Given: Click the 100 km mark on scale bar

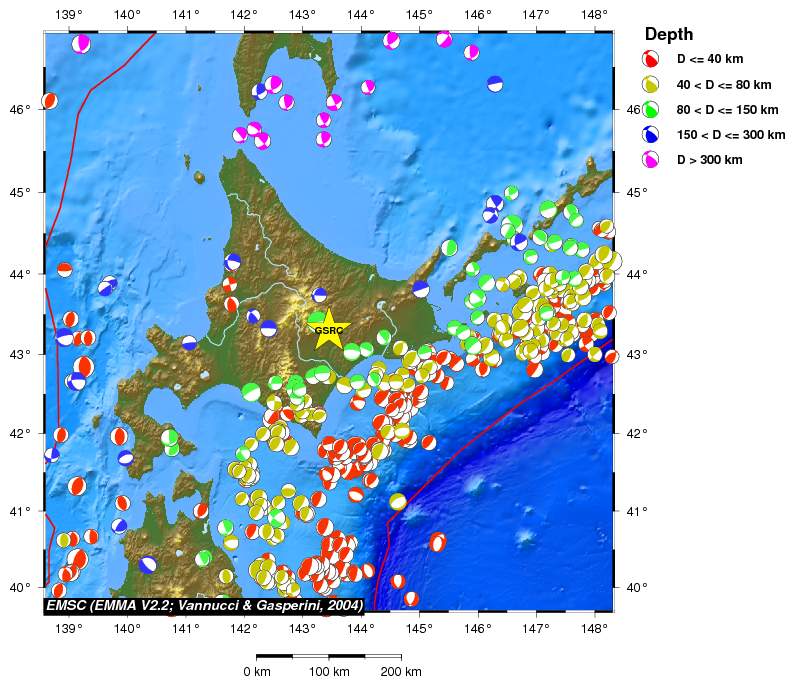Looking at the screenshot, I should pyautogui.click(x=329, y=672).
